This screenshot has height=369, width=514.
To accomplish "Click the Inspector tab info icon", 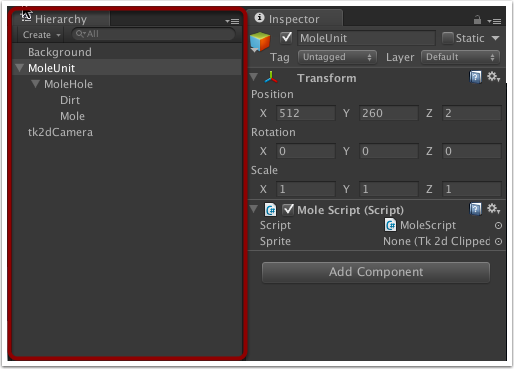I will click(259, 18).
